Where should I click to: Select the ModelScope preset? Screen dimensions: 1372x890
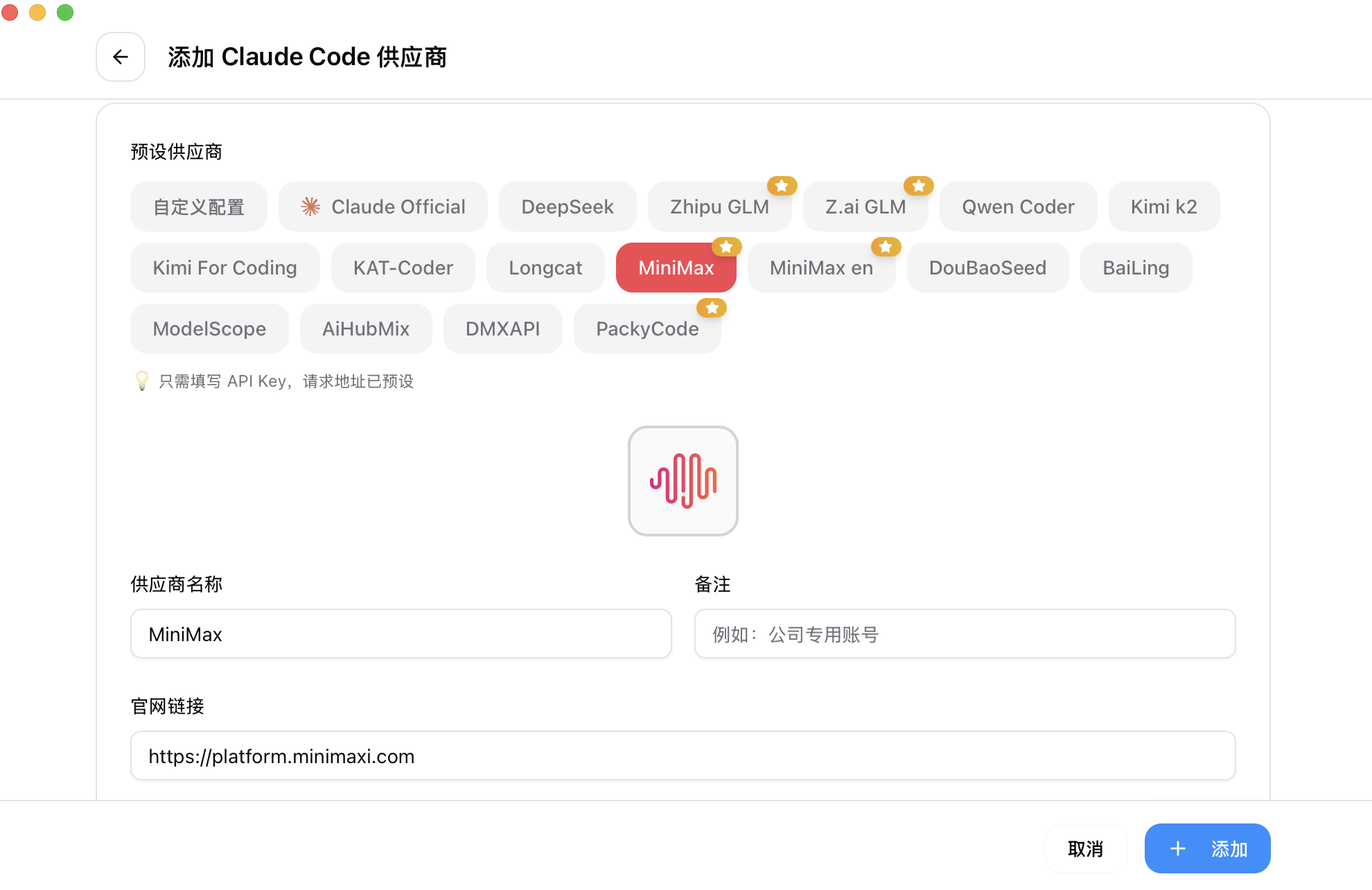(209, 329)
